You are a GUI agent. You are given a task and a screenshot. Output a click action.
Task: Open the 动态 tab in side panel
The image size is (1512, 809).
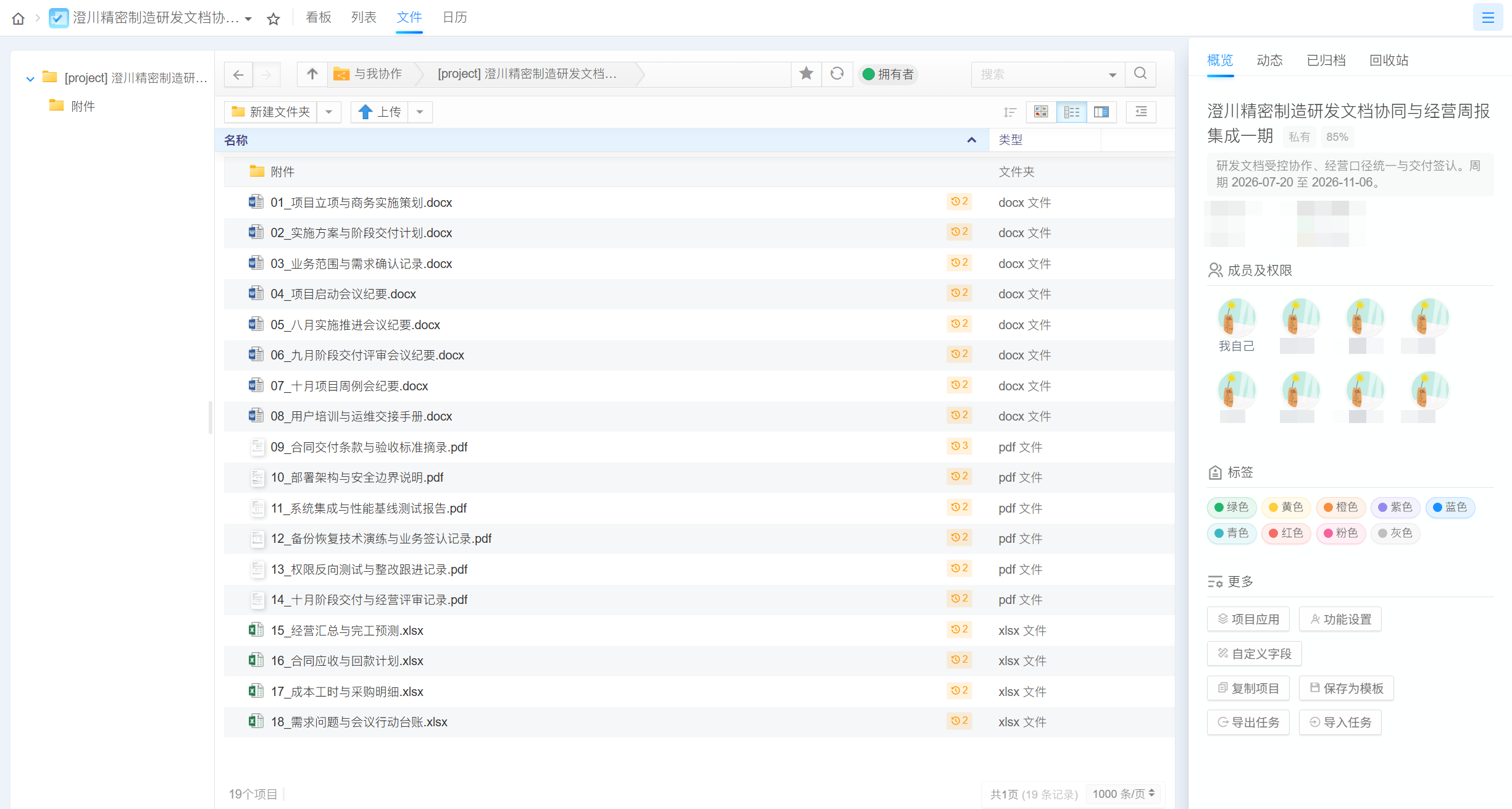pos(1269,60)
